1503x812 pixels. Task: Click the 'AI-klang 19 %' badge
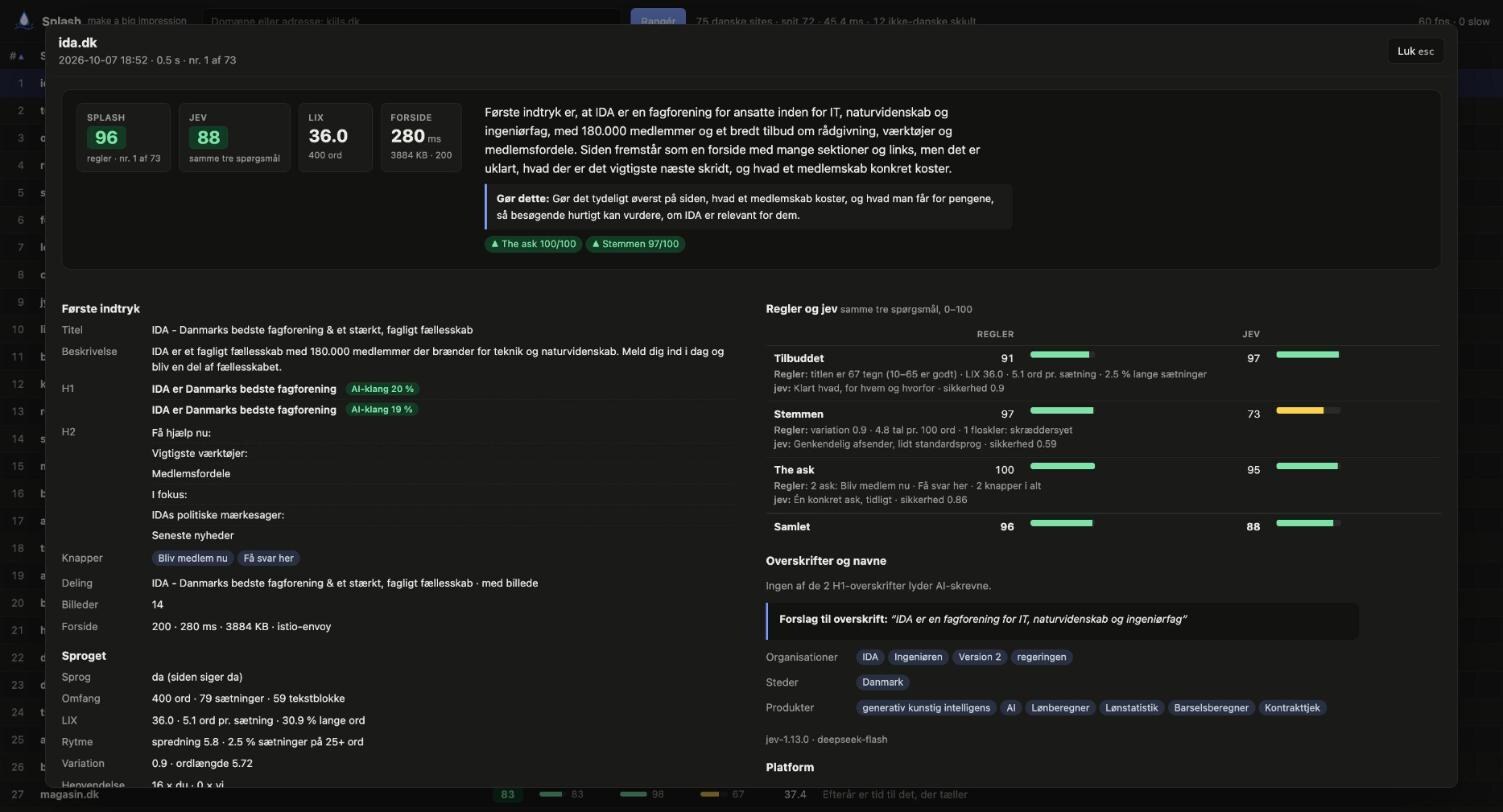click(382, 410)
